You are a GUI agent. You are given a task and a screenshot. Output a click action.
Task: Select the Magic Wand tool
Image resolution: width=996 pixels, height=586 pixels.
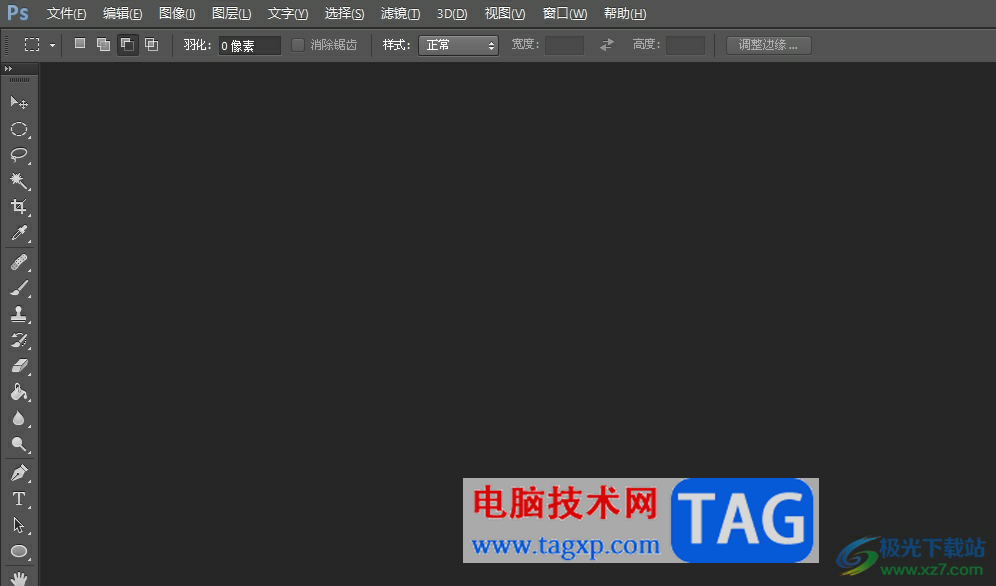point(19,181)
